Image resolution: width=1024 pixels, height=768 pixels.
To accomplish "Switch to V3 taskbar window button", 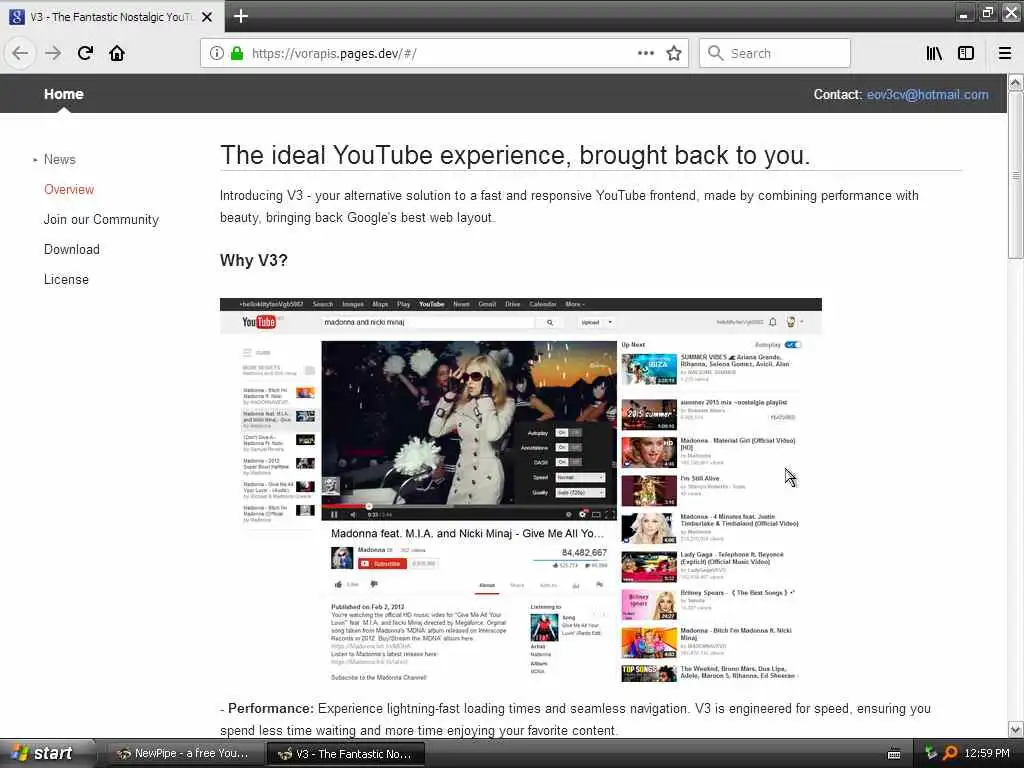I will click(x=345, y=754).
